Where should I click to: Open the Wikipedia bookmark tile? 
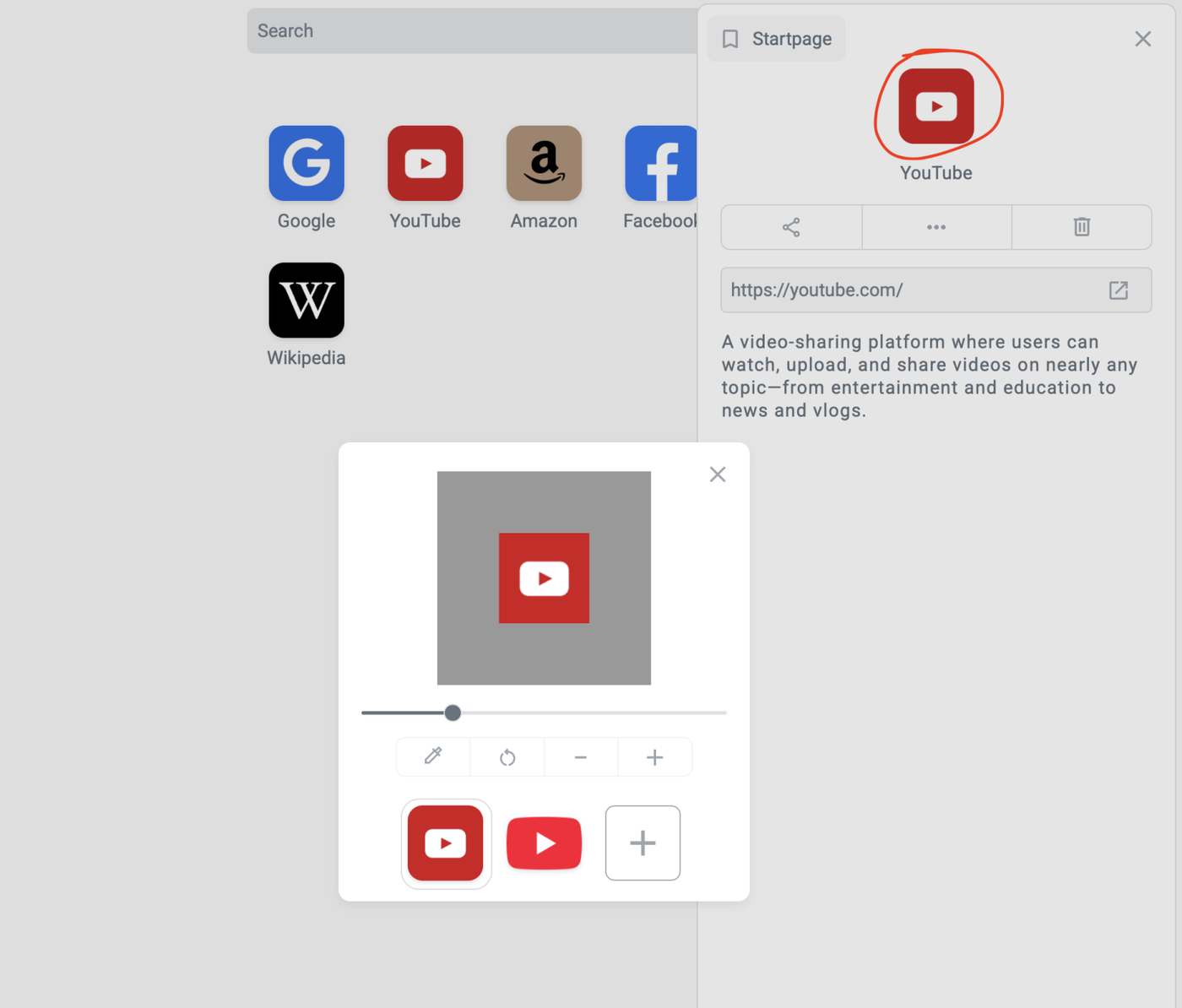coord(306,300)
